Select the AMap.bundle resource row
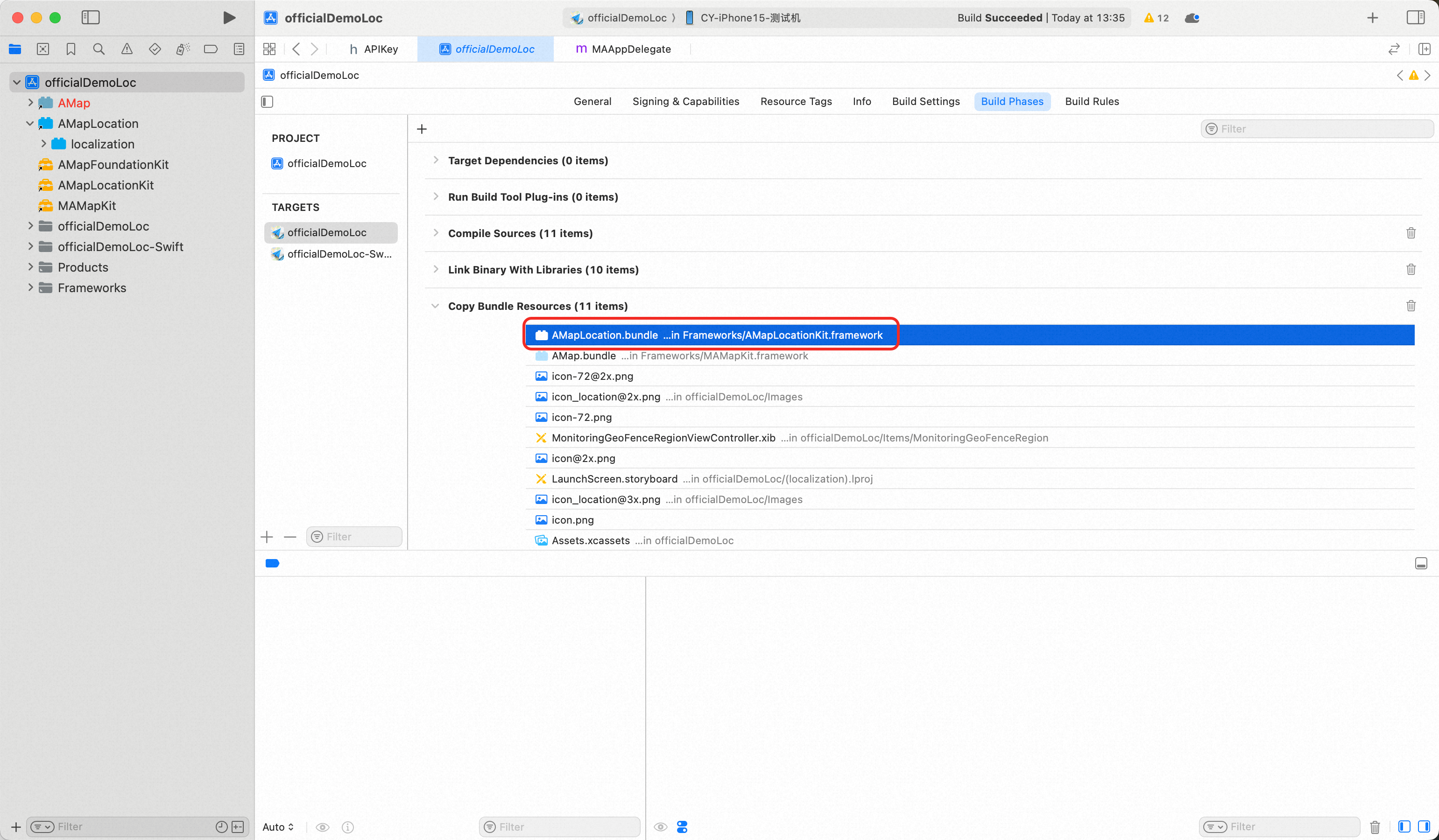1439x840 pixels. 970,356
